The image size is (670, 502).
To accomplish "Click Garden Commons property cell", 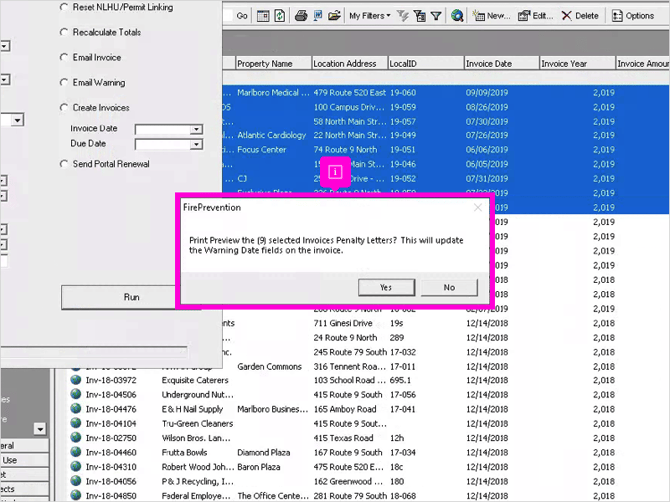I will pos(270,367).
